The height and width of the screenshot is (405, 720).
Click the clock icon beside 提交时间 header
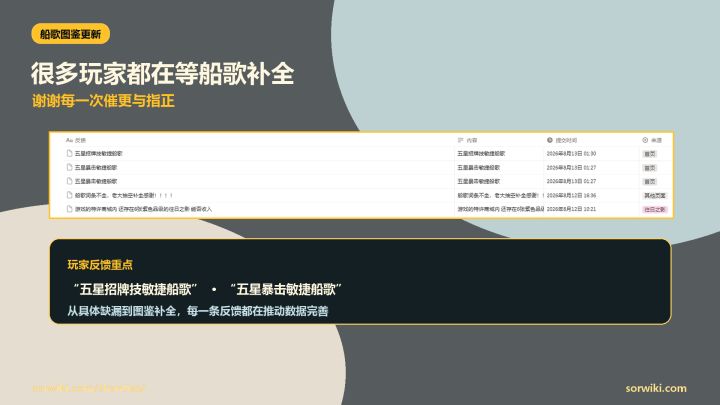coord(550,140)
